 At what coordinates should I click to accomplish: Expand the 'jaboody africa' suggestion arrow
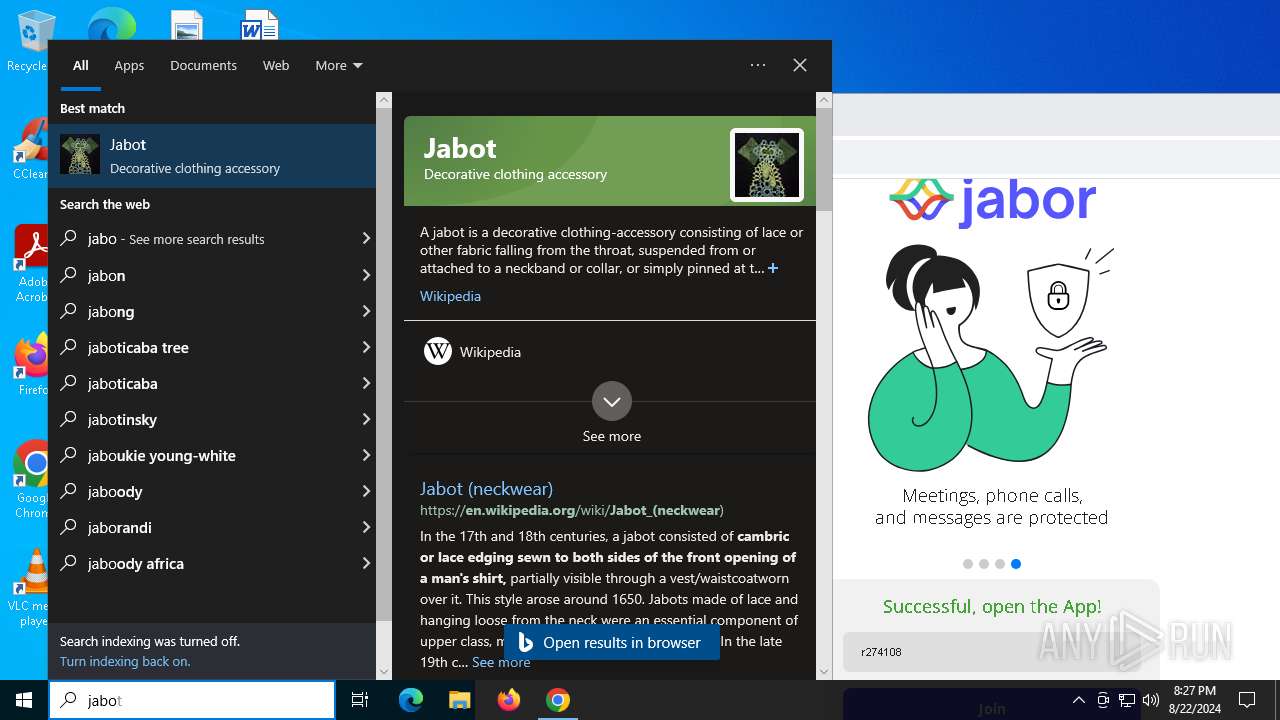tap(366, 563)
